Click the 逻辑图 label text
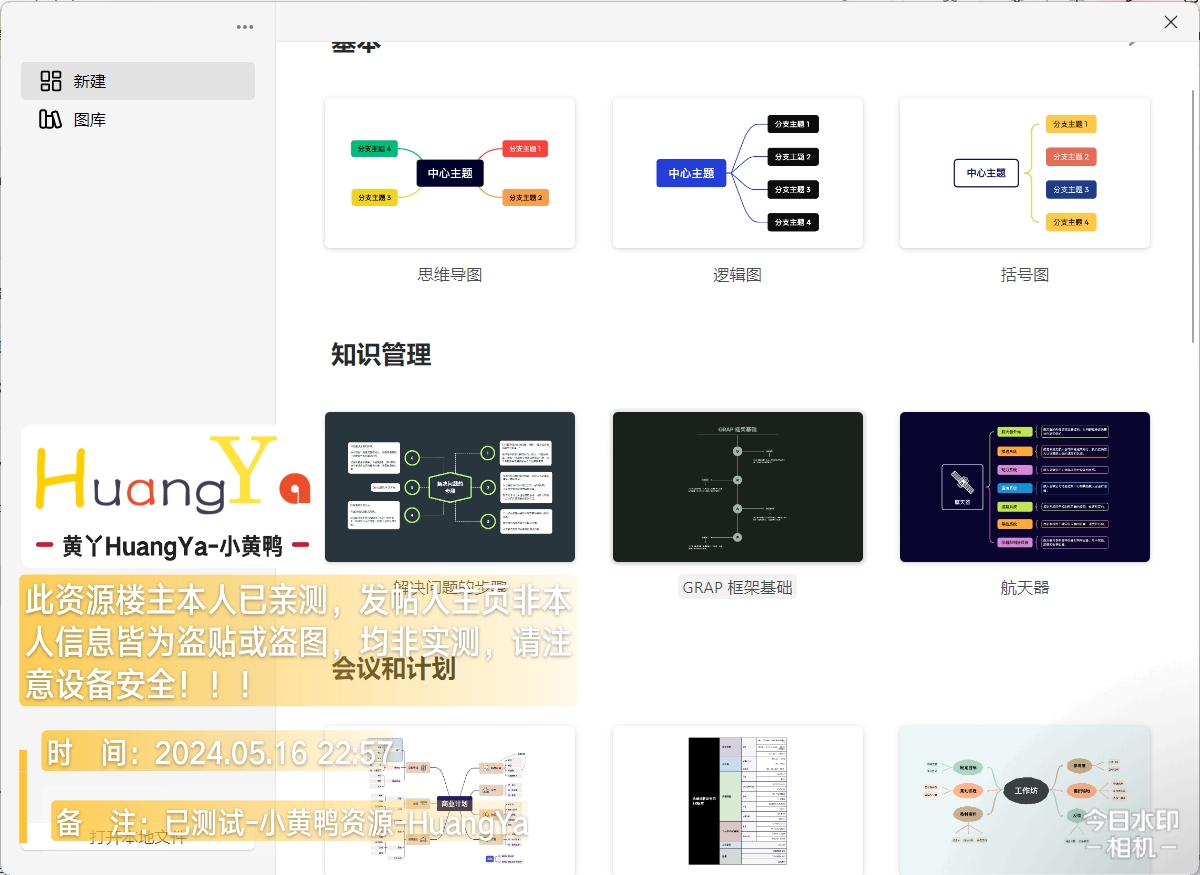 [x=737, y=275]
